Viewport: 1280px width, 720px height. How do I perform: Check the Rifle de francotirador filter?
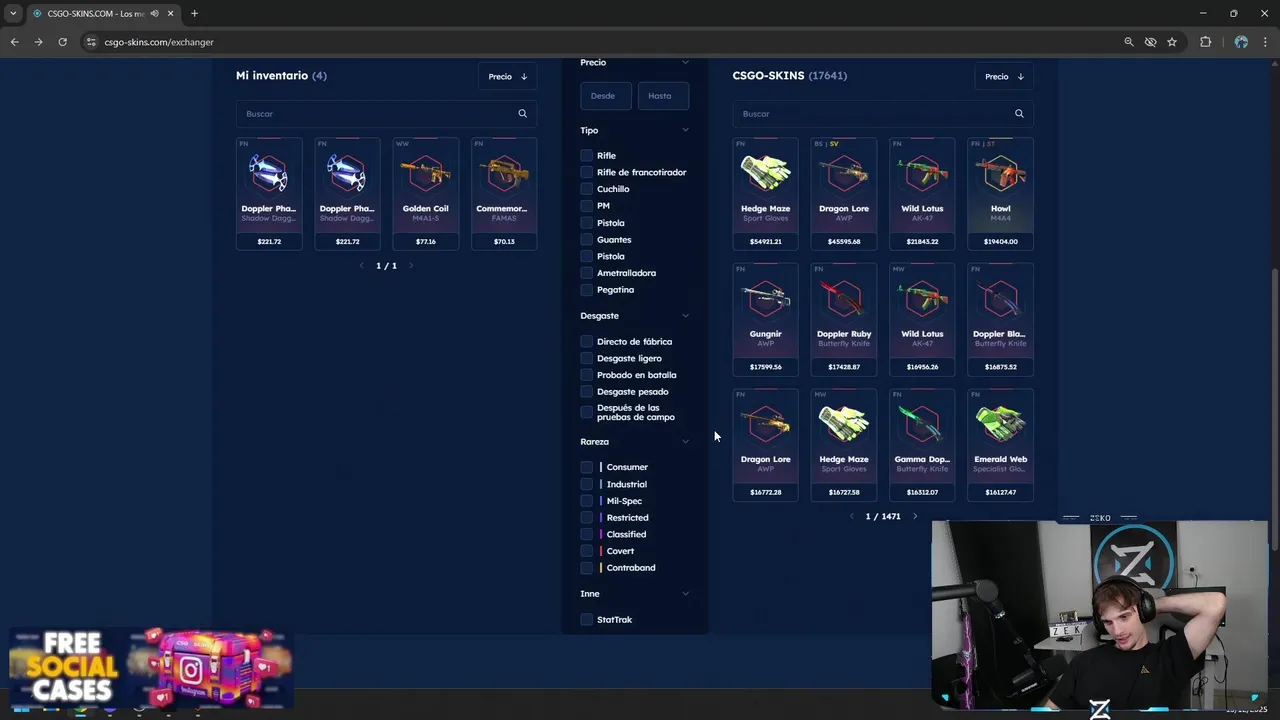[x=587, y=172]
